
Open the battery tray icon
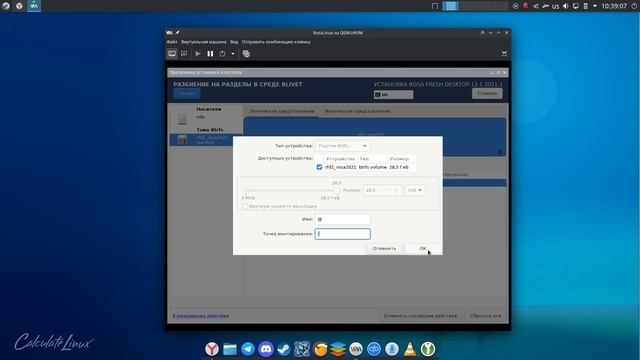(x=585, y=6)
